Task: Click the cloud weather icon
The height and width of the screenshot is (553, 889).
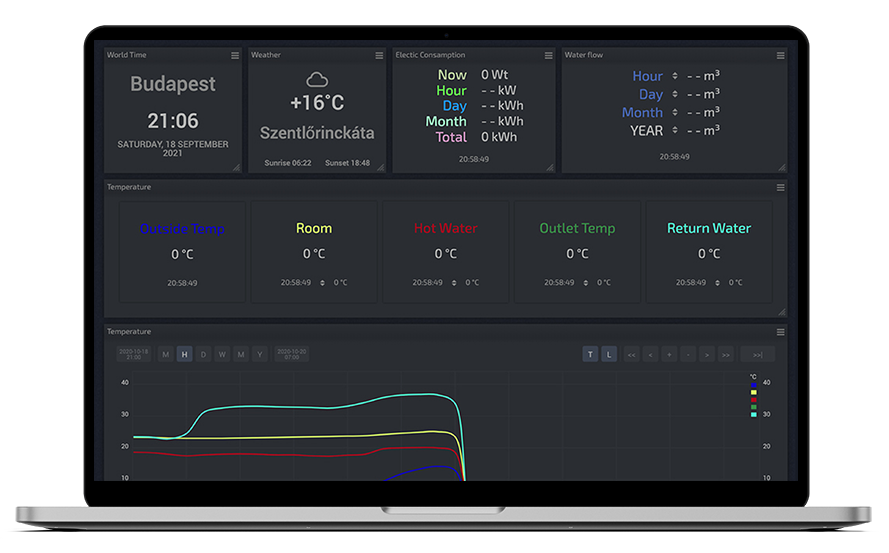Action: tap(317, 80)
